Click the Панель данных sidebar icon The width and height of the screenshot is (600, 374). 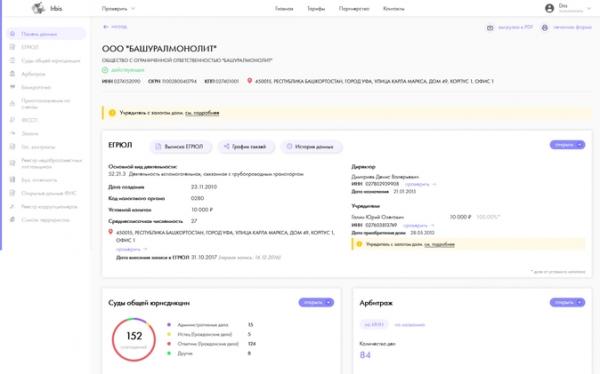(x=12, y=34)
